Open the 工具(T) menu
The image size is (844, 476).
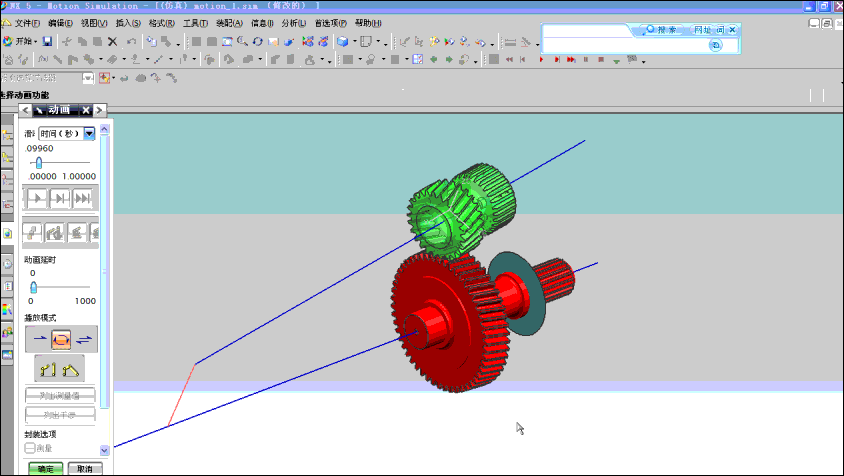195,23
